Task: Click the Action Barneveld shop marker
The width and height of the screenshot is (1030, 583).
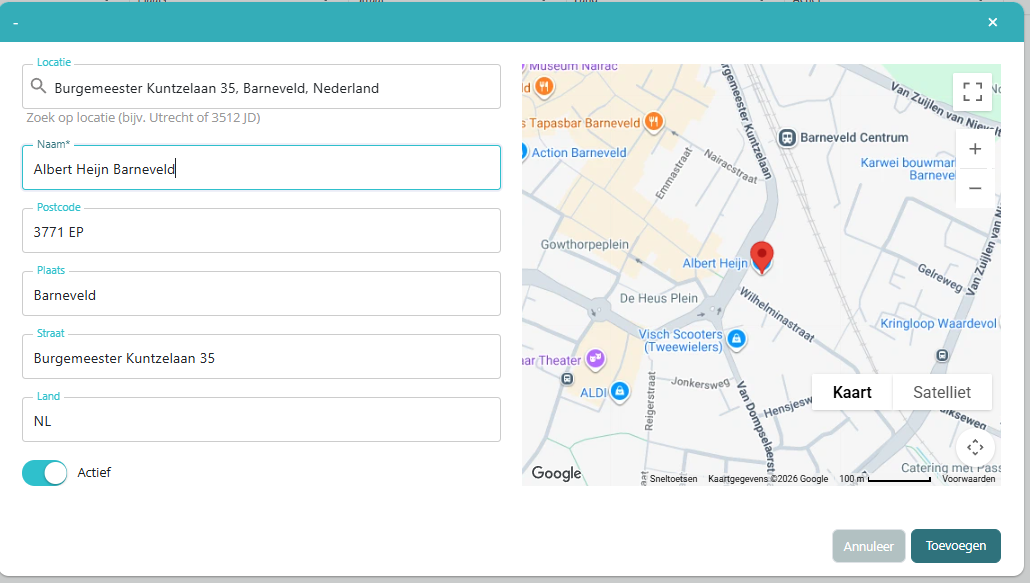Action: coord(524,152)
